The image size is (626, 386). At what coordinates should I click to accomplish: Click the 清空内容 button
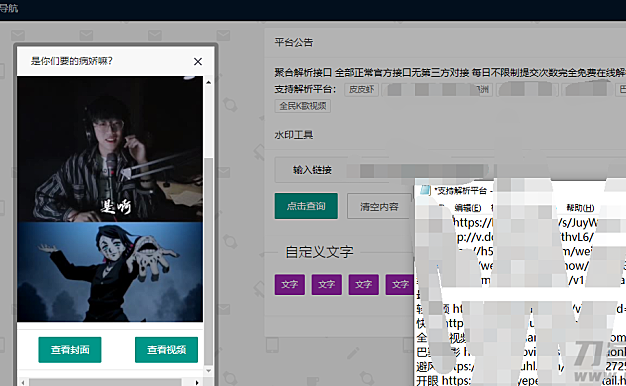pyautogui.click(x=379, y=206)
